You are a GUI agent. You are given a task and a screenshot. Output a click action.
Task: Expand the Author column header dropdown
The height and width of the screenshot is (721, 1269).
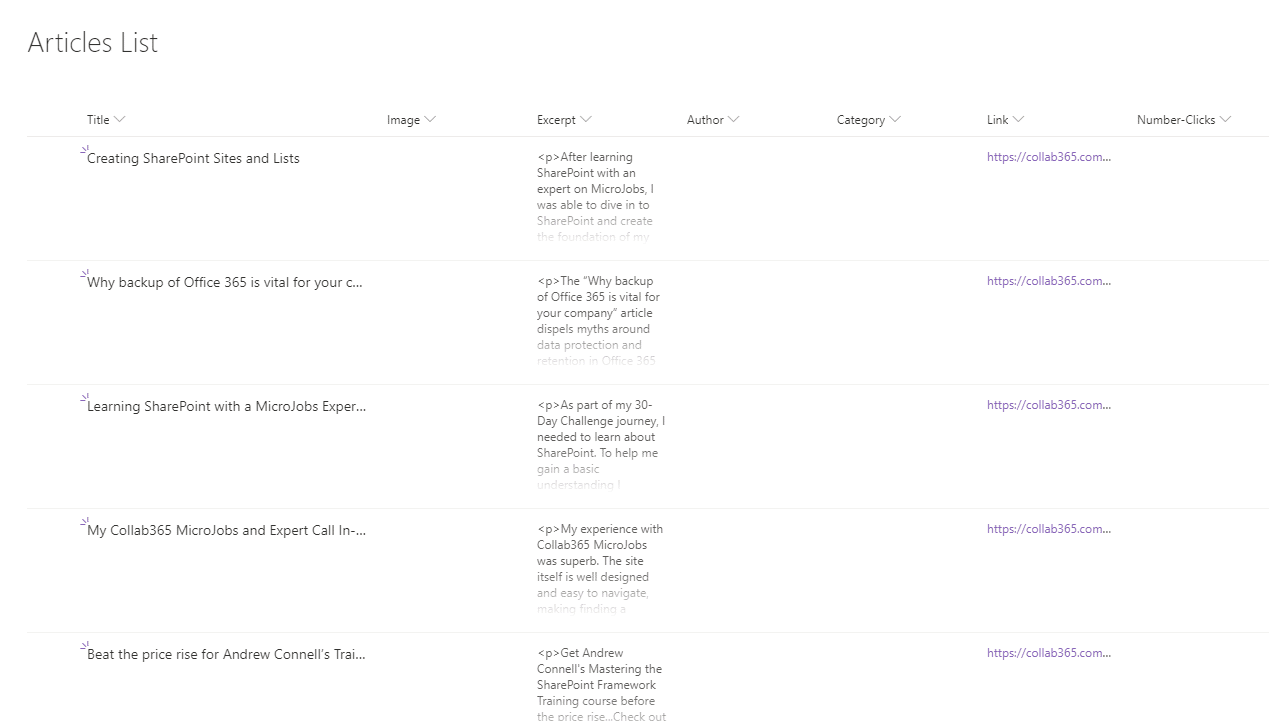pyautogui.click(x=734, y=120)
